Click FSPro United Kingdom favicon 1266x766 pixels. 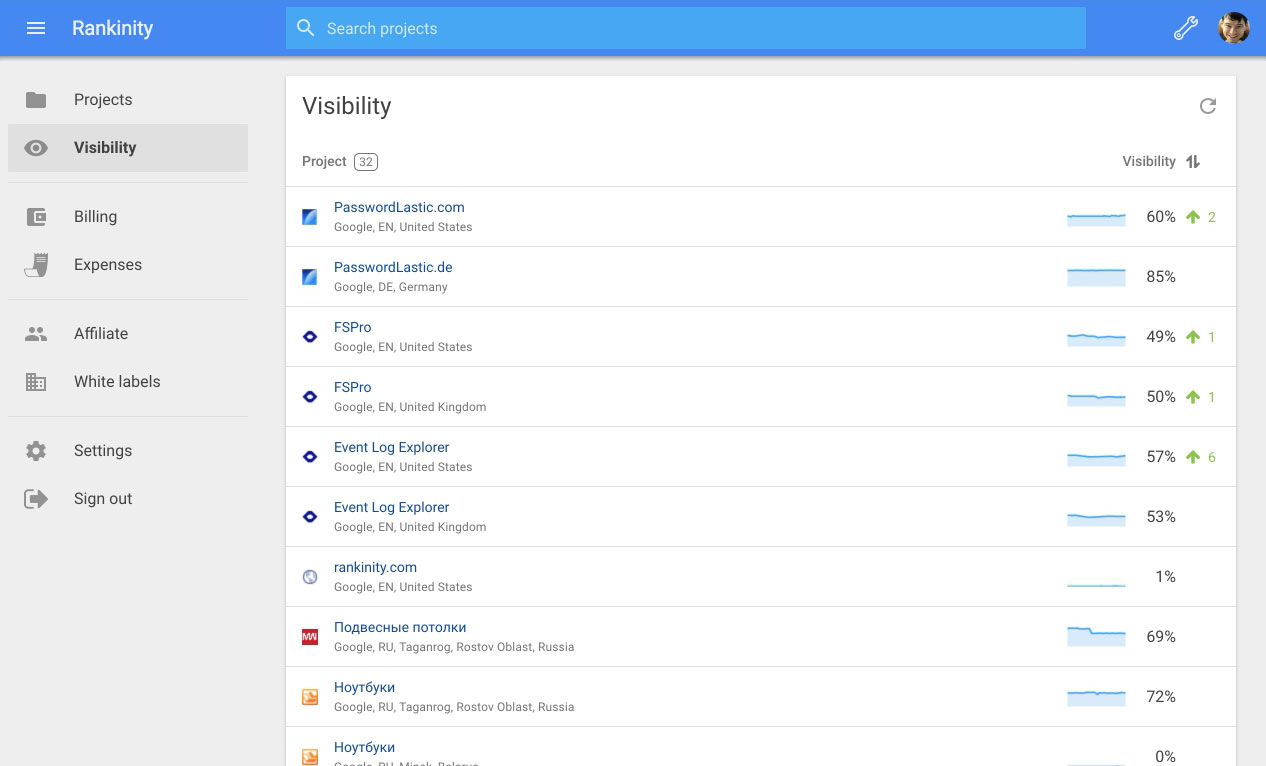[x=310, y=397]
